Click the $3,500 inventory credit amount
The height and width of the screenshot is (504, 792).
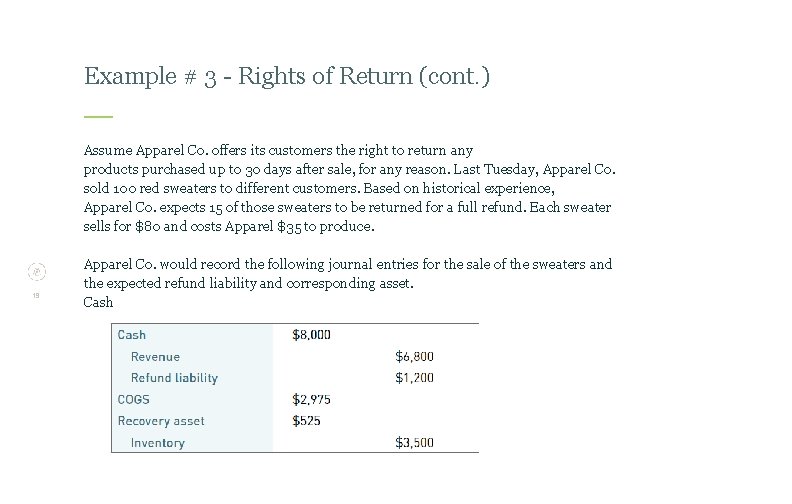pyautogui.click(x=414, y=443)
